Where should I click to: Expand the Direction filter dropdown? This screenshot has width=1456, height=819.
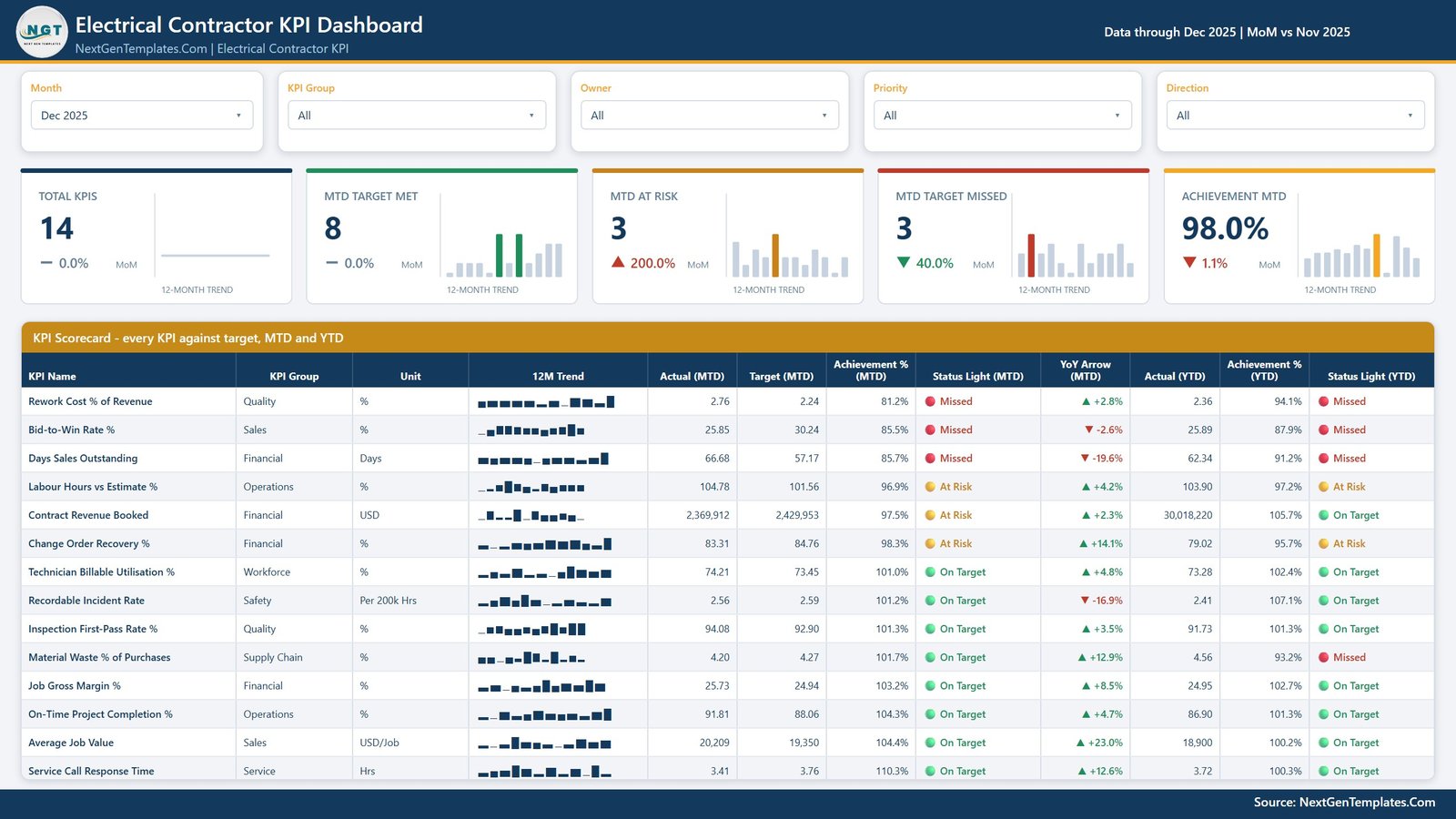(x=1296, y=116)
